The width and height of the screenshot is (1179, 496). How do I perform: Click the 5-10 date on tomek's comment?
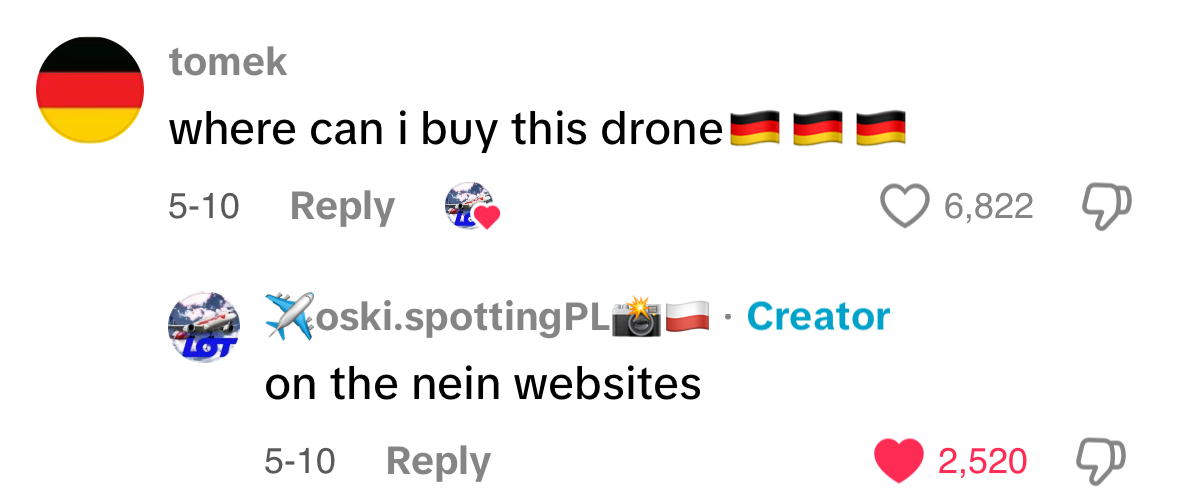204,207
